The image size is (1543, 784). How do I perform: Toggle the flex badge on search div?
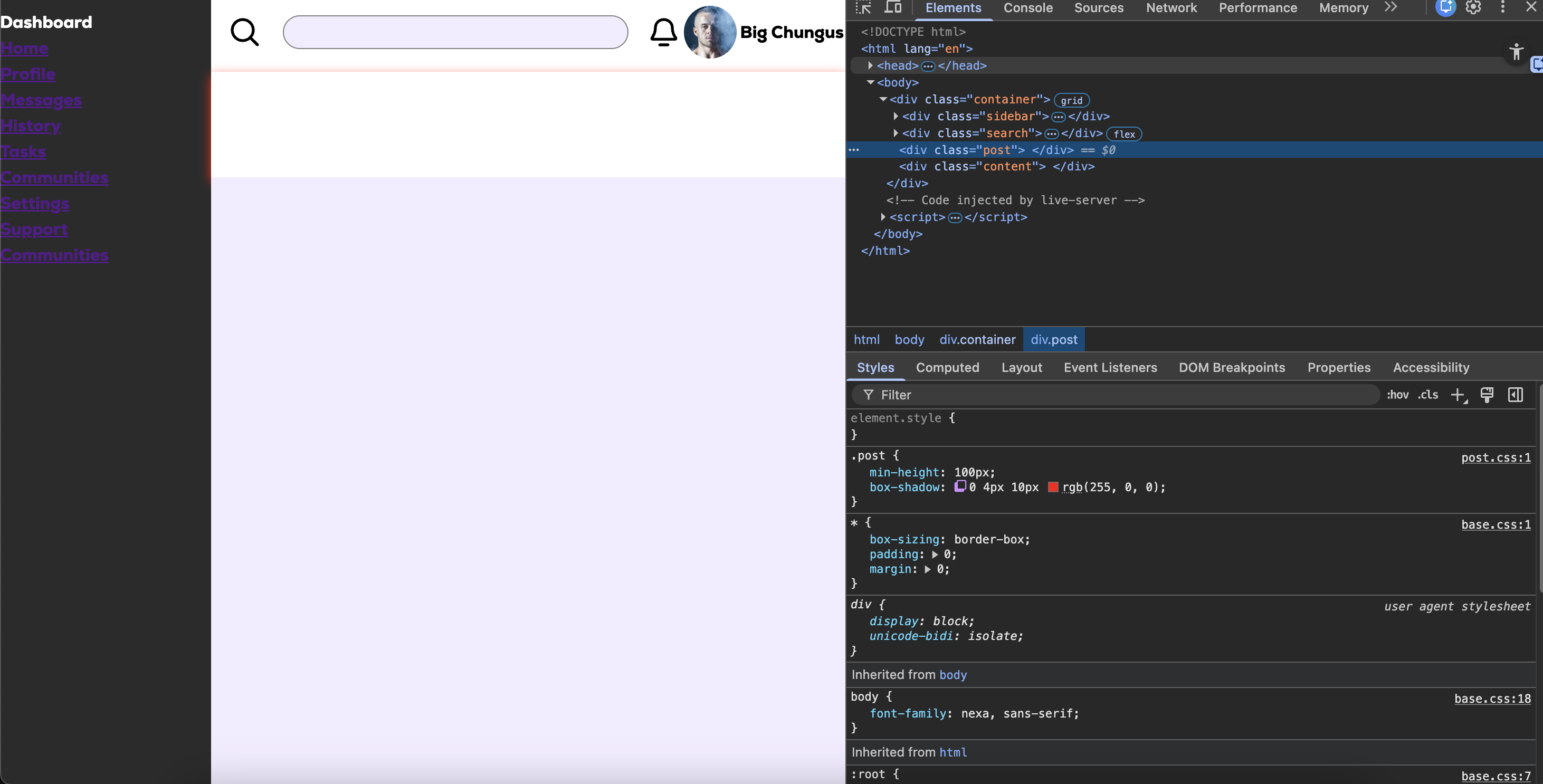tap(1123, 134)
